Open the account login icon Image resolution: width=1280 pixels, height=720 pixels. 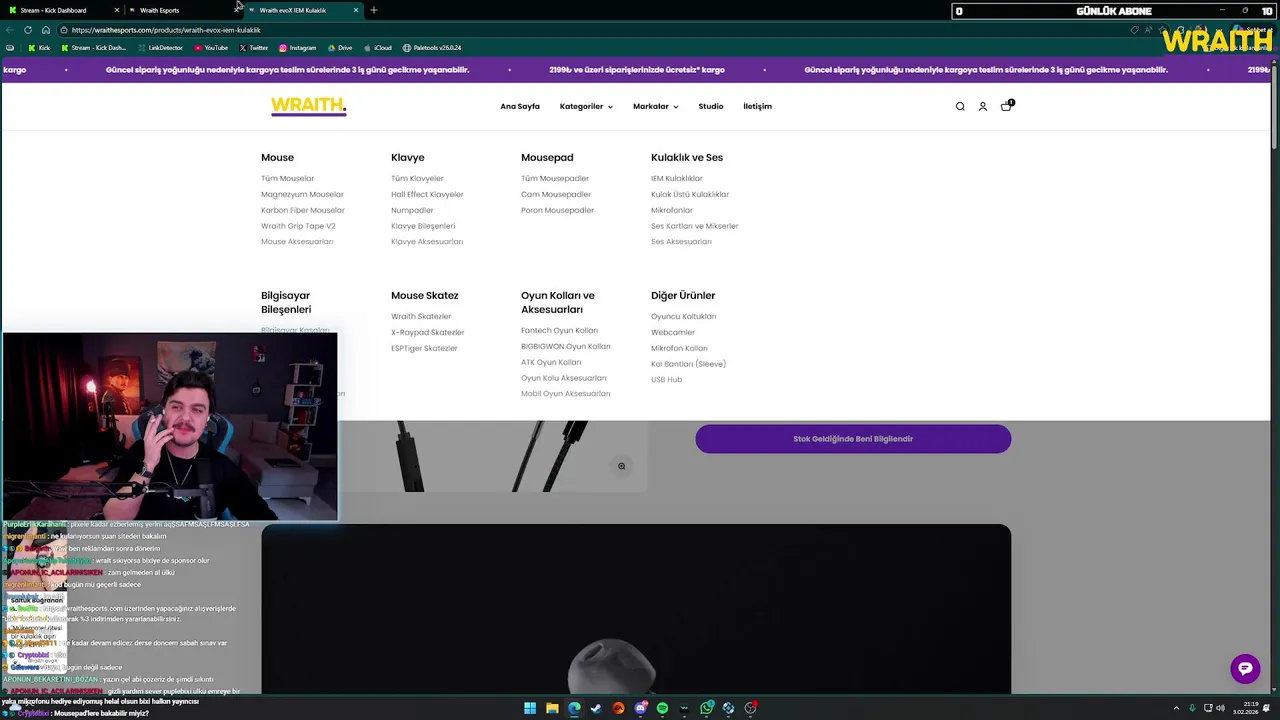point(983,106)
